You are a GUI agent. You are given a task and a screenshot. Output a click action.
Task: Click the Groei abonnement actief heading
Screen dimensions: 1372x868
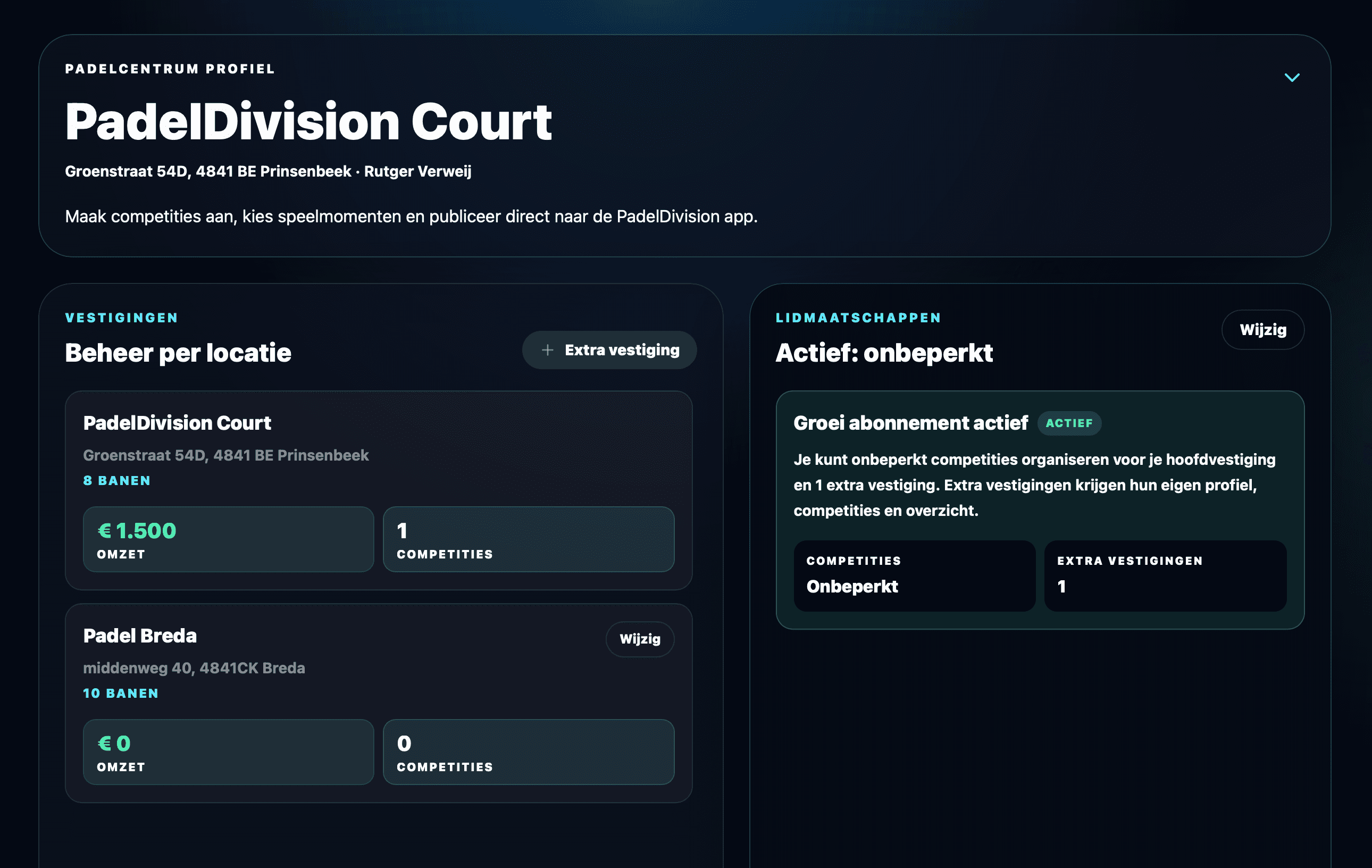pyautogui.click(x=910, y=423)
